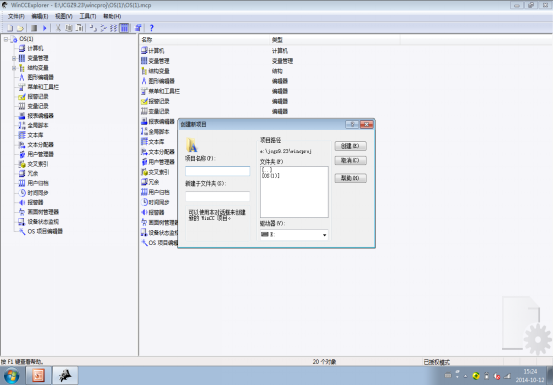Sort by the 类型 column header
This screenshot has height=385, width=554.
(x=334, y=40)
